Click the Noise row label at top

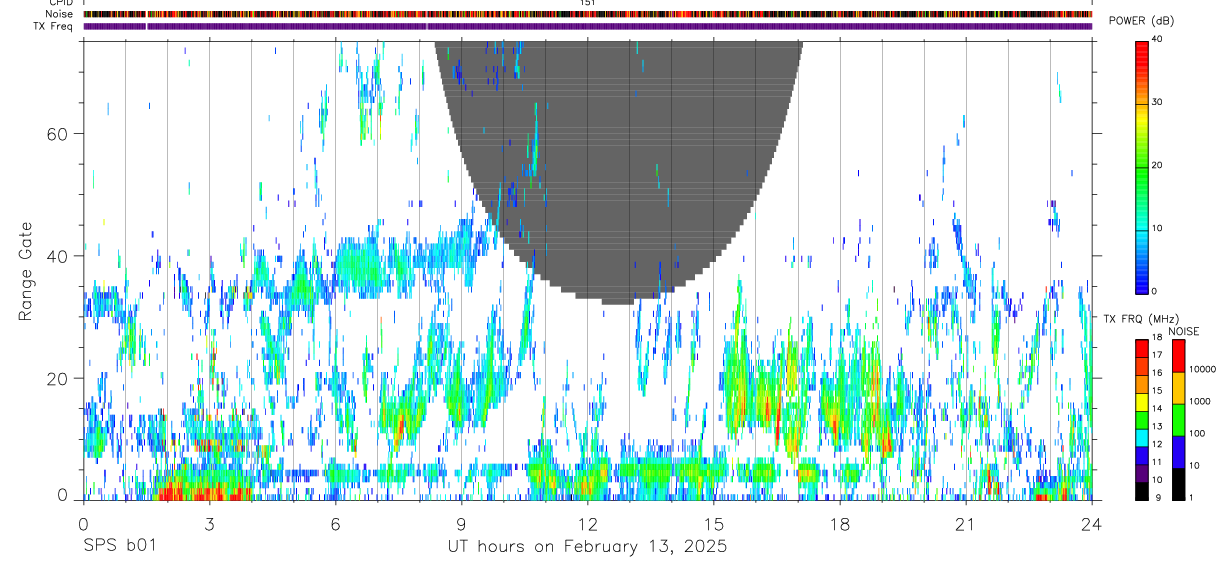click(59, 14)
